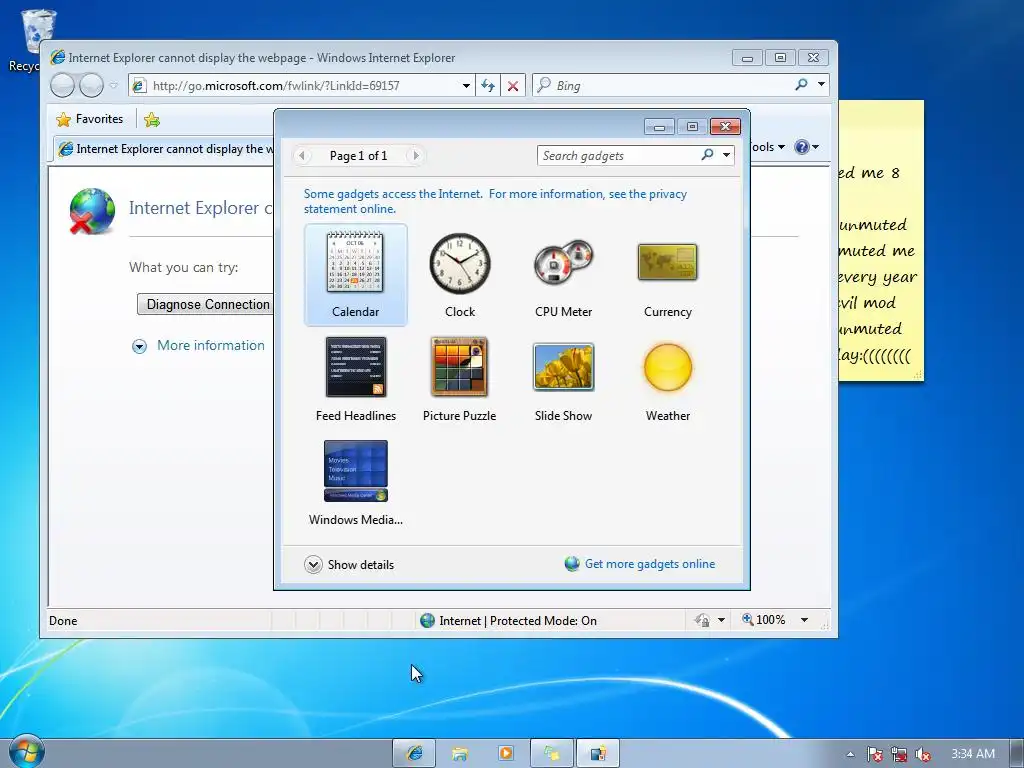Click in the Search gadgets field

tap(617, 155)
